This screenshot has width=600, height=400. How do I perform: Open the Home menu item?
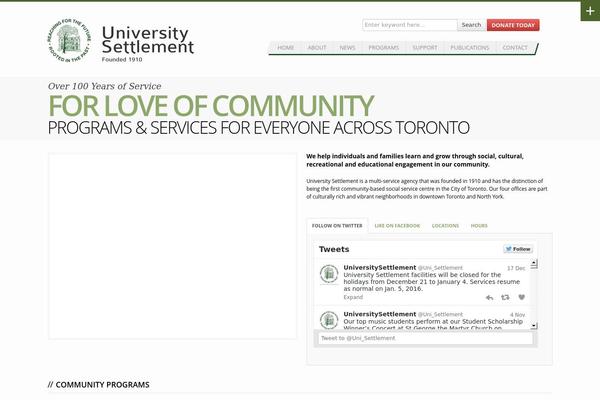(285, 48)
